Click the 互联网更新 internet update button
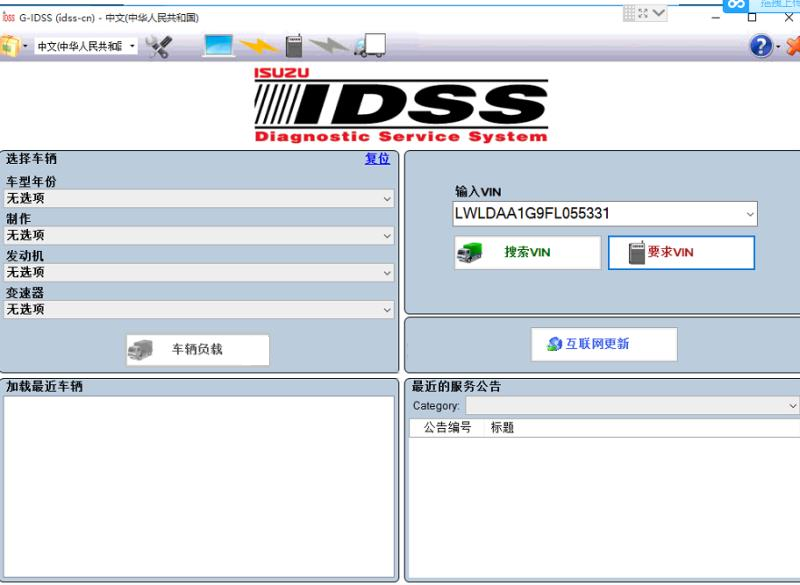Image resolution: width=800 pixels, height=585 pixels. tap(604, 344)
